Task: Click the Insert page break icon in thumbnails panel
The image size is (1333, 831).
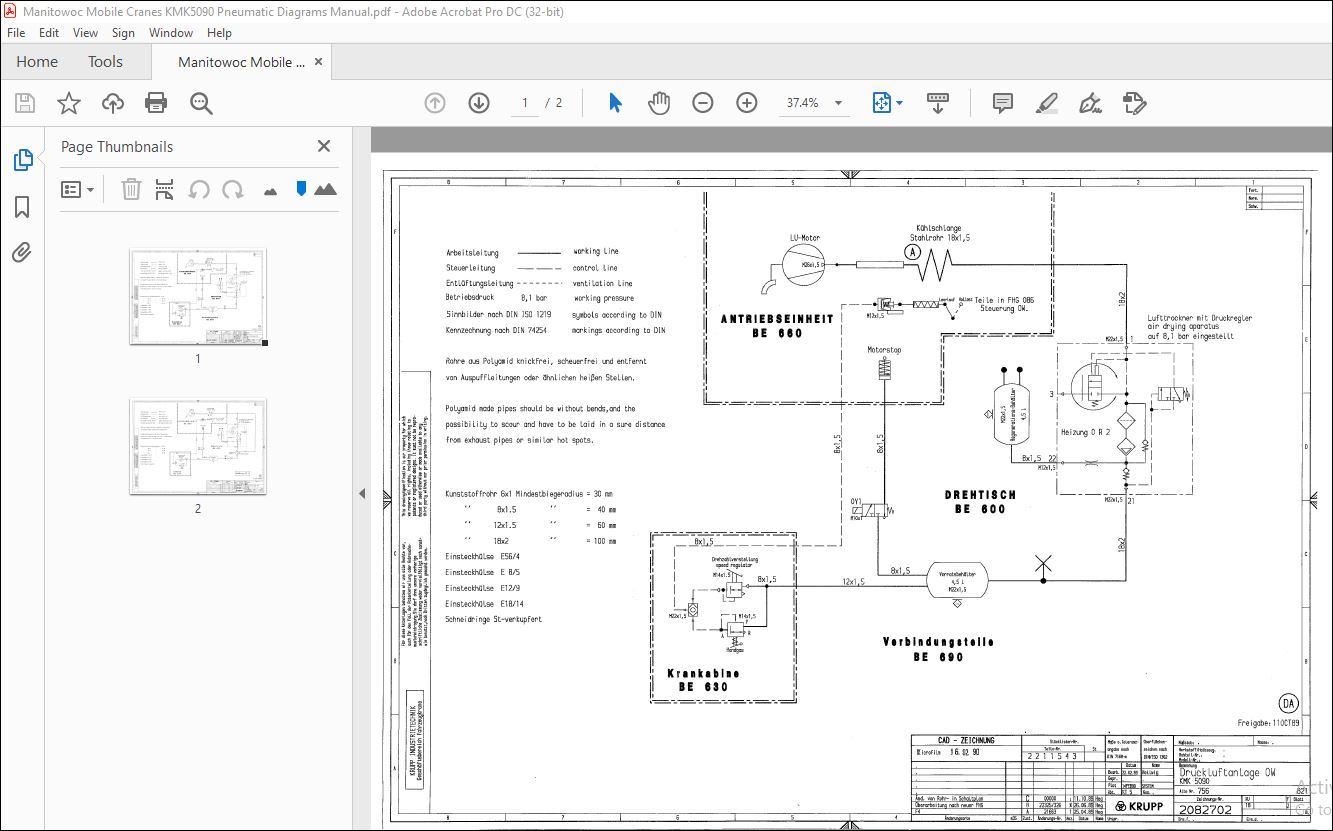Action: (x=165, y=189)
